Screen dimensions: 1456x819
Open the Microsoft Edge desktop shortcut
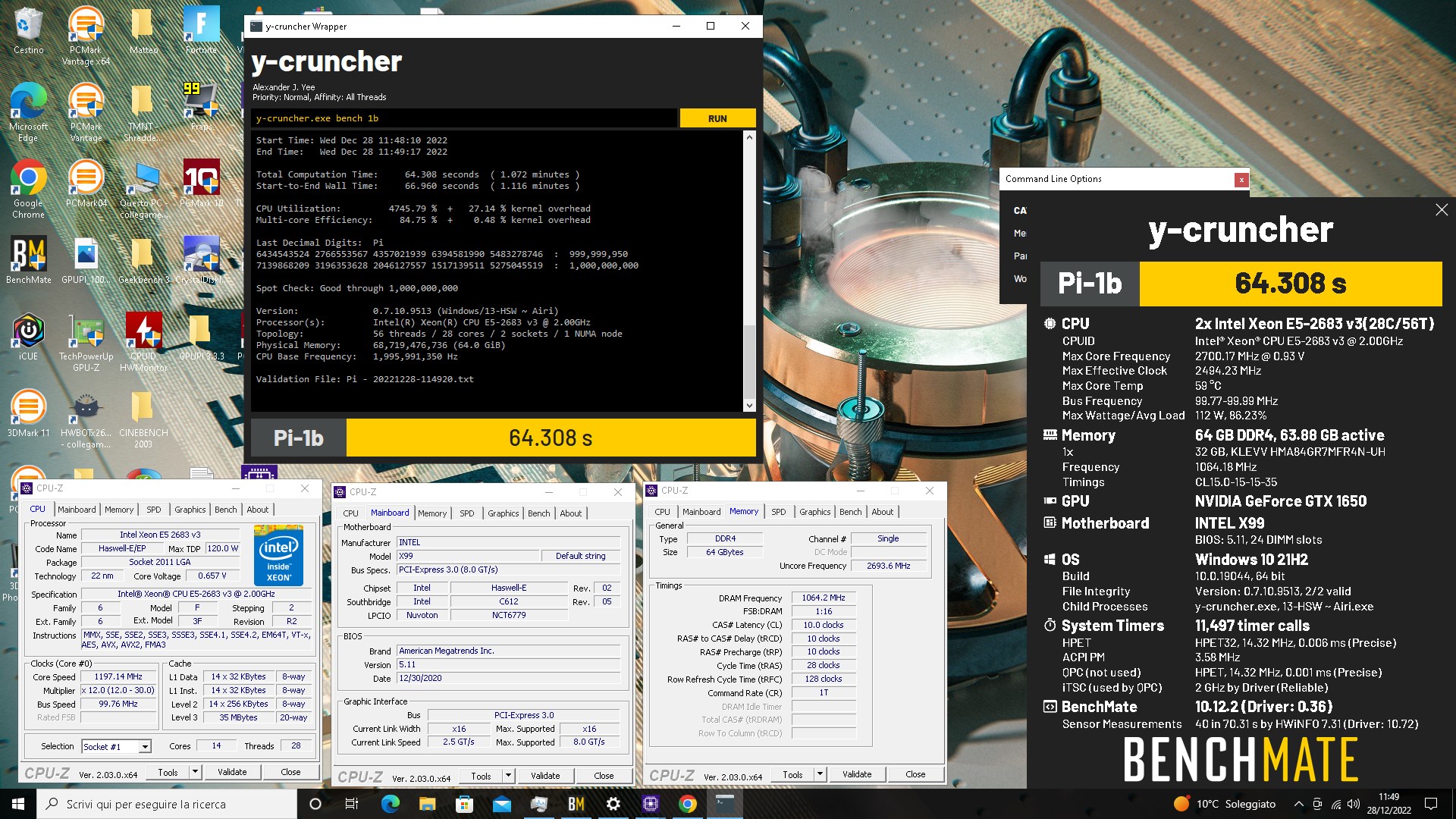(28, 112)
